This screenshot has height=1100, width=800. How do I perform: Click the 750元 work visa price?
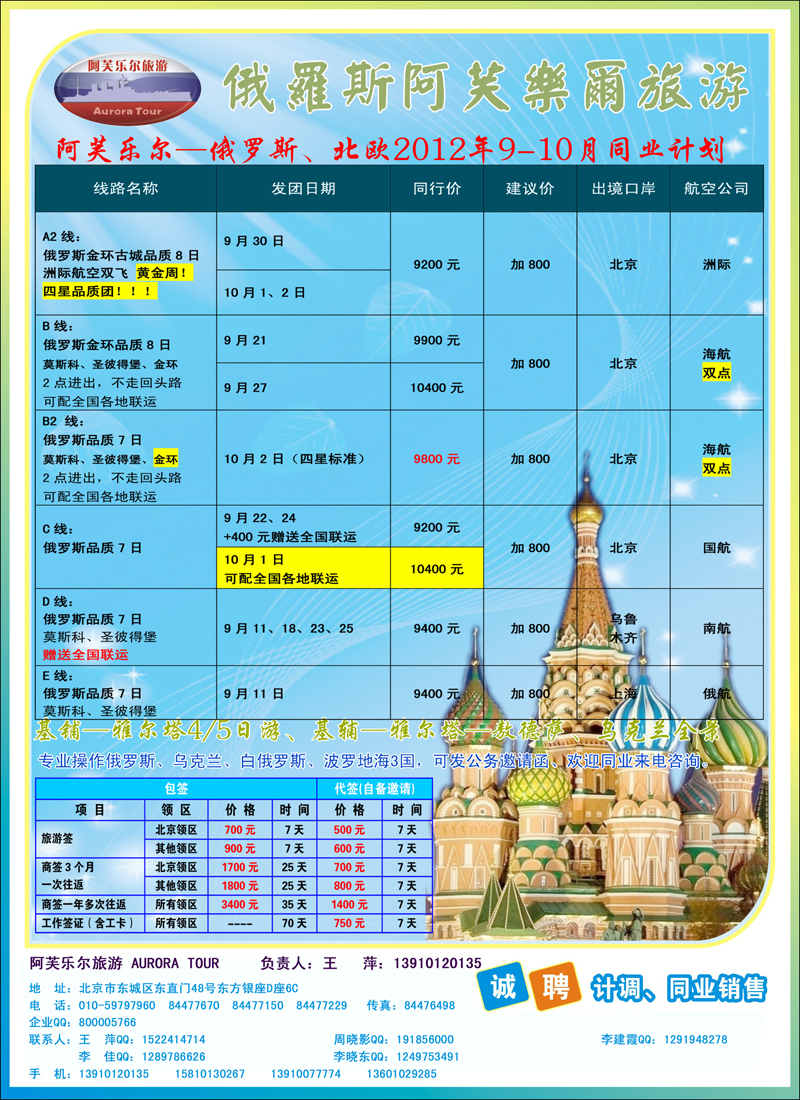point(349,923)
